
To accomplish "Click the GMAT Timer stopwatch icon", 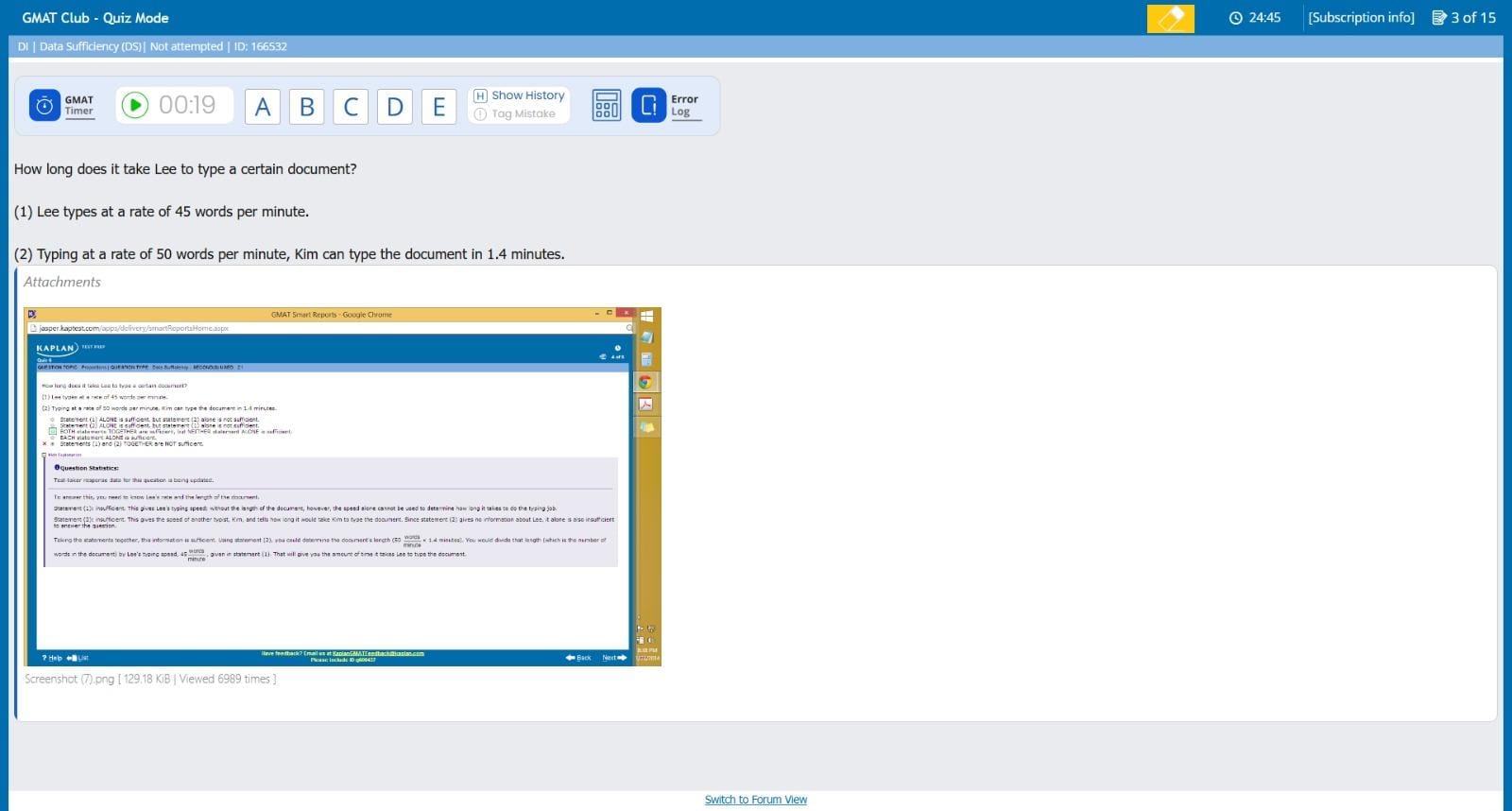I will tap(44, 106).
